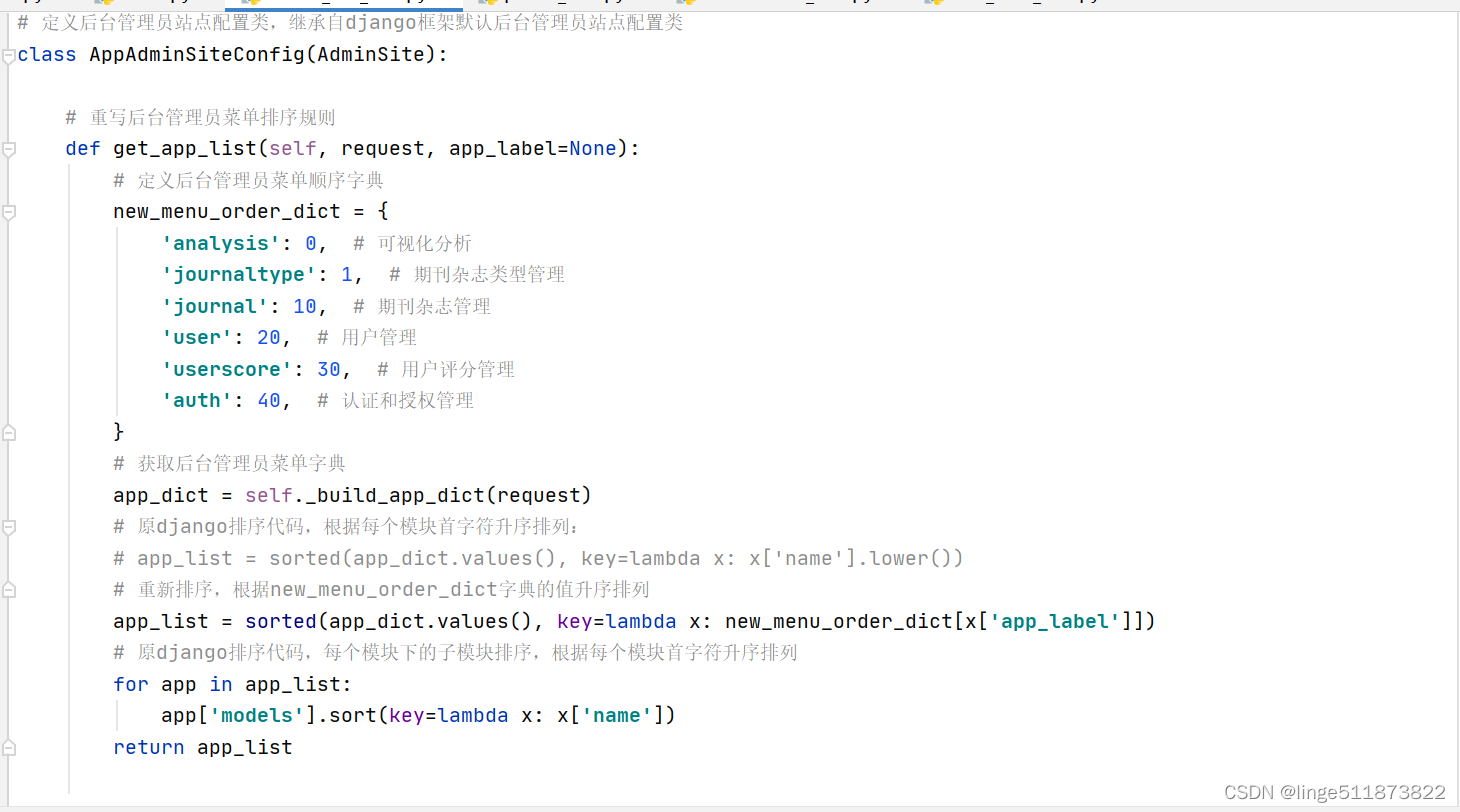This screenshot has height=812, width=1460.
Task: Click 'new_menu_order_dict[x['app_label']]' in sorted call
Action: (934, 621)
